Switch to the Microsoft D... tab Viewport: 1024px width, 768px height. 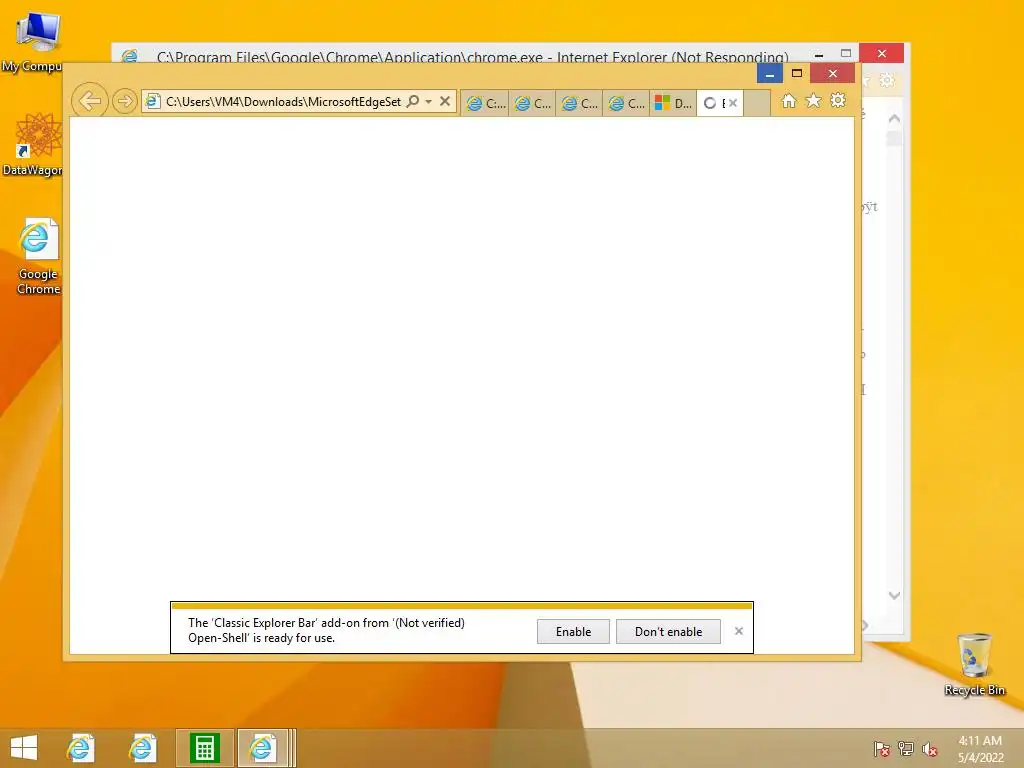[673, 103]
